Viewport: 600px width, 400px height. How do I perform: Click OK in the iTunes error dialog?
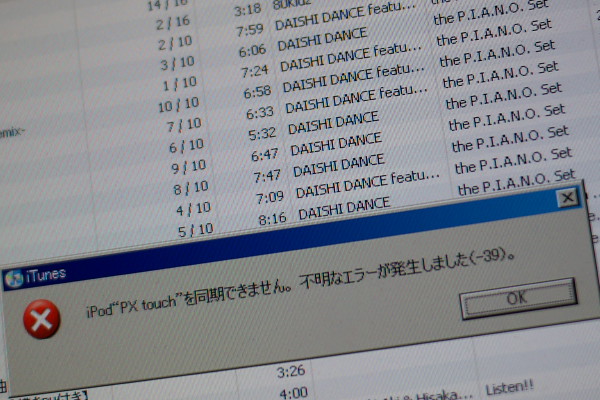click(x=518, y=298)
